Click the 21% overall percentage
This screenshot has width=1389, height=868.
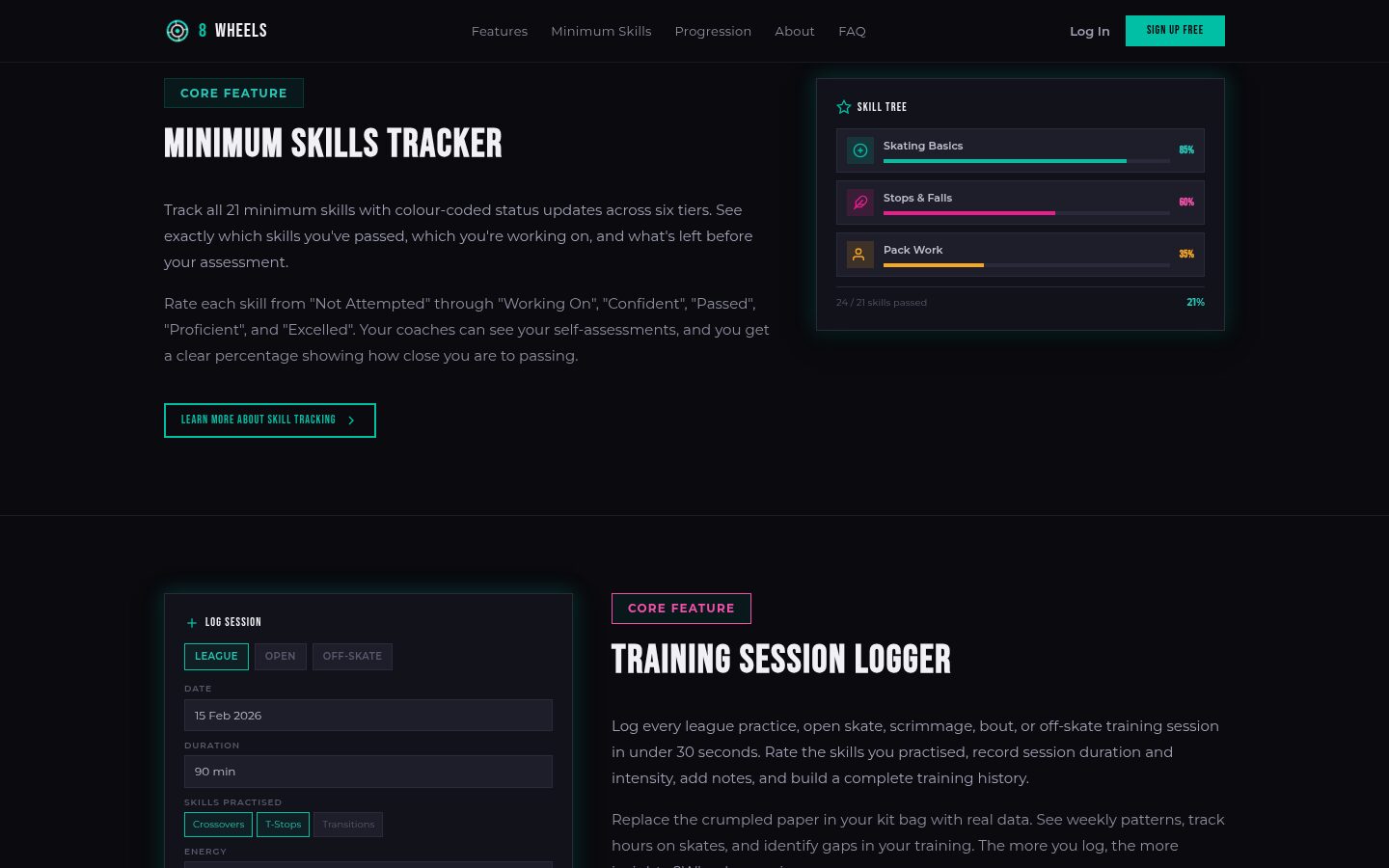pyautogui.click(x=1195, y=303)
